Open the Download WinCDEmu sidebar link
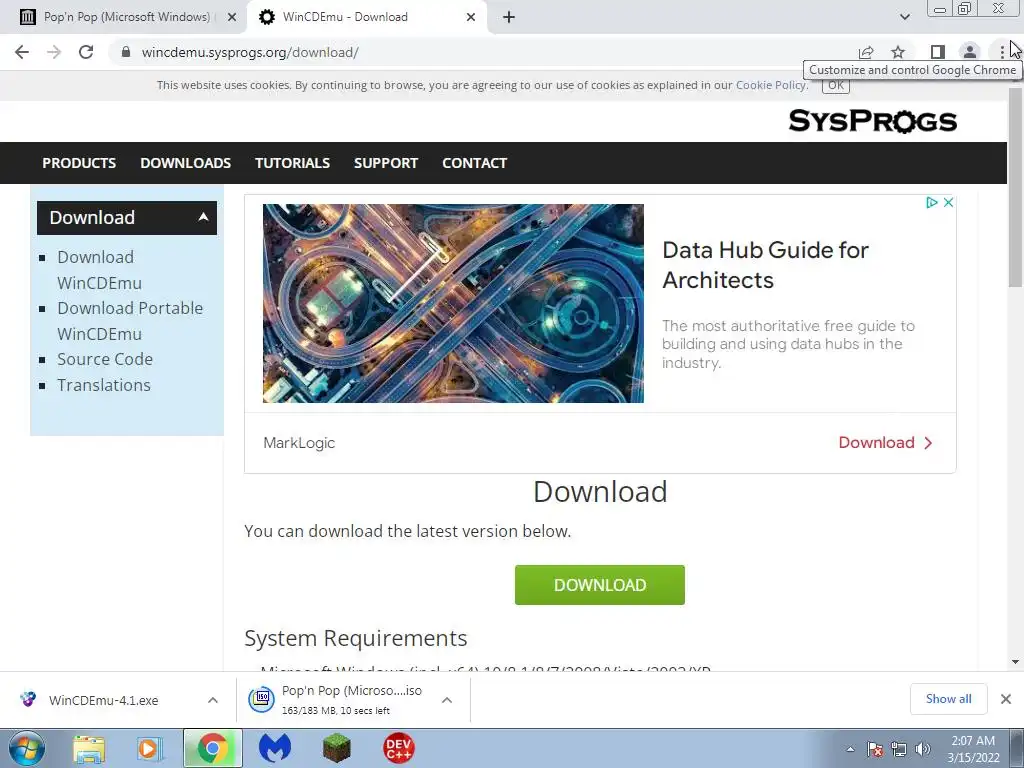This screenshot has height=768, width=1024. 99,270
